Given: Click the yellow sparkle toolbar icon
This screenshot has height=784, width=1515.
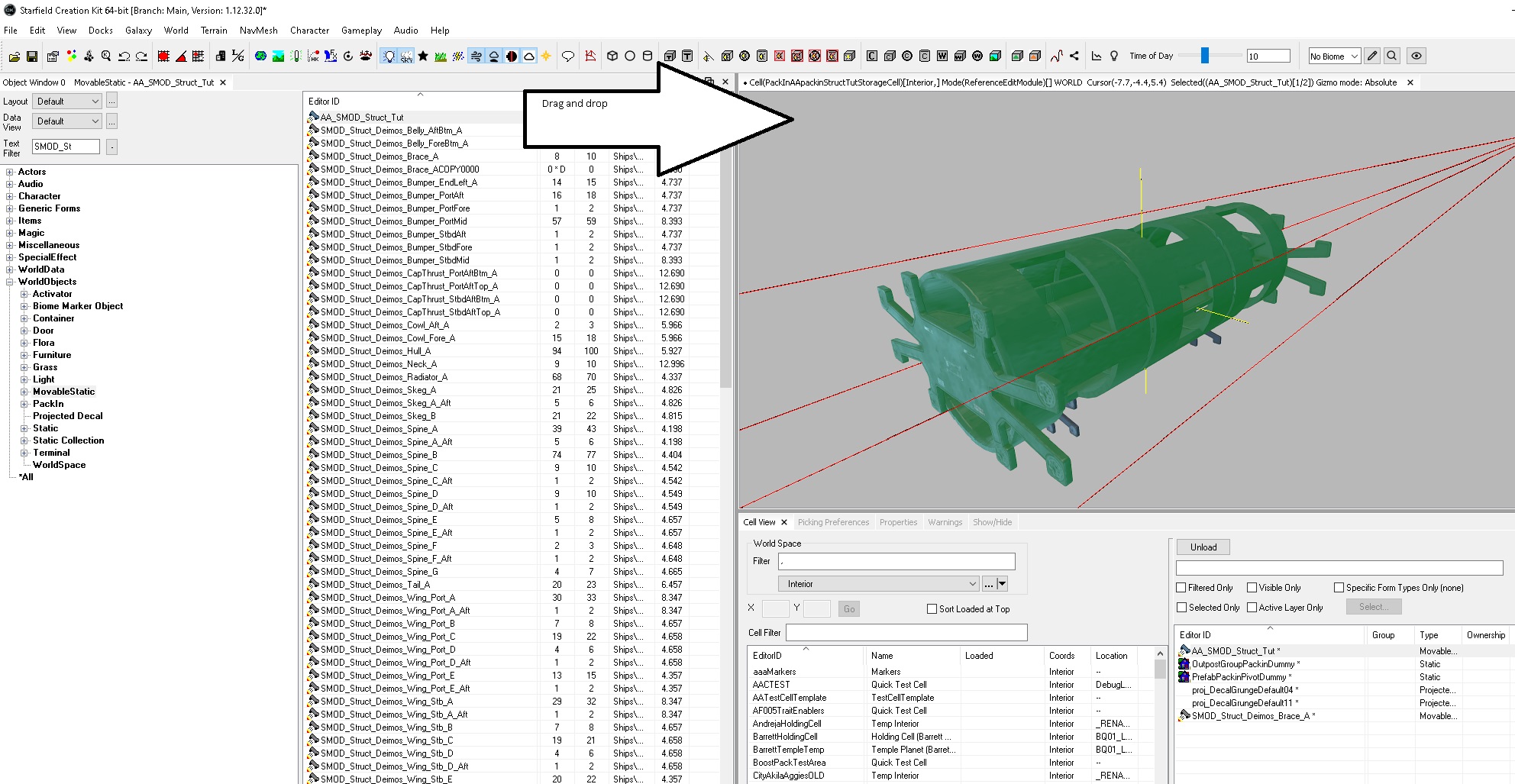Looking at the screenshot, I should click(546, 56).
